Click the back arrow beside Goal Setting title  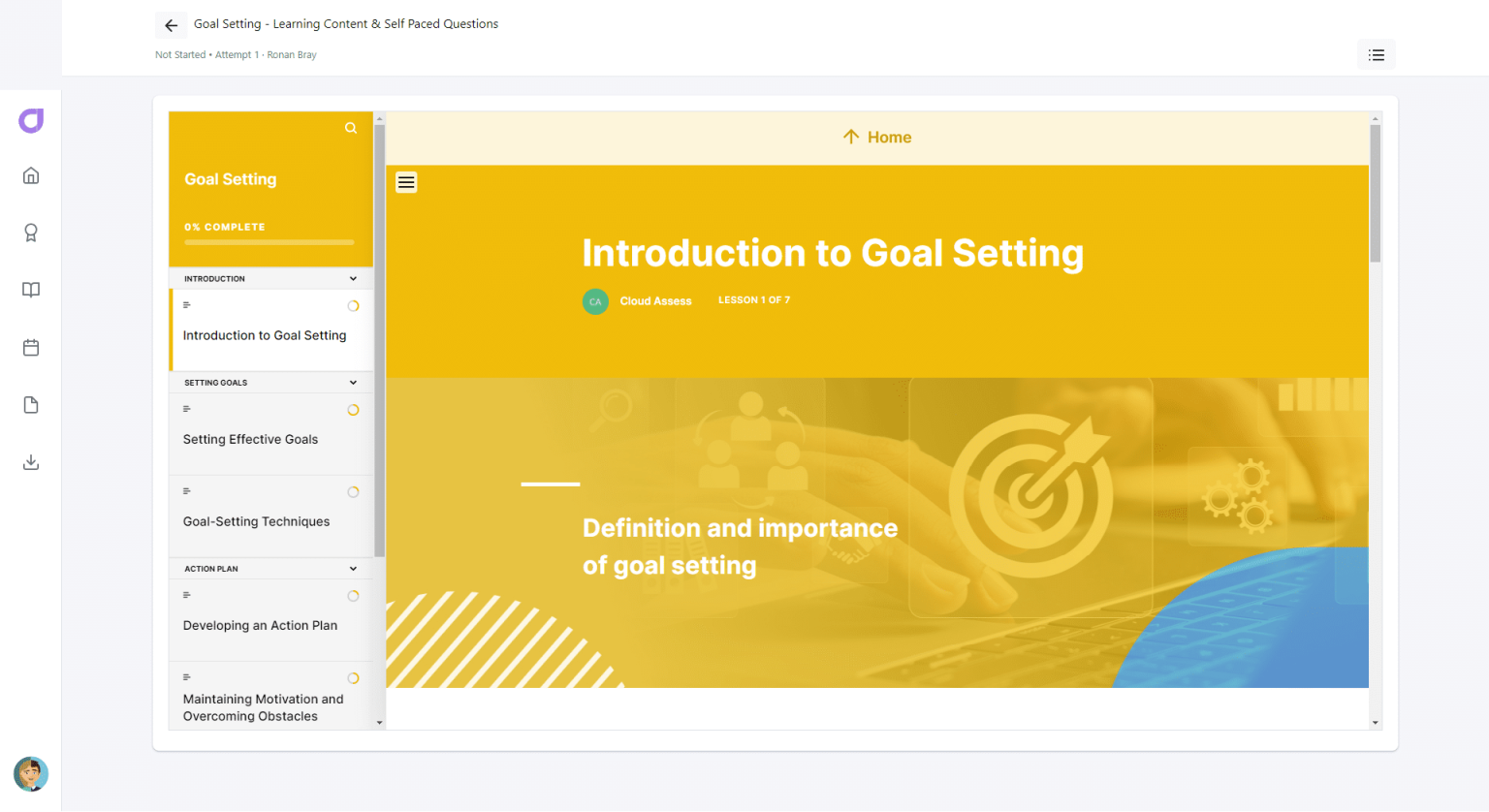171,25
